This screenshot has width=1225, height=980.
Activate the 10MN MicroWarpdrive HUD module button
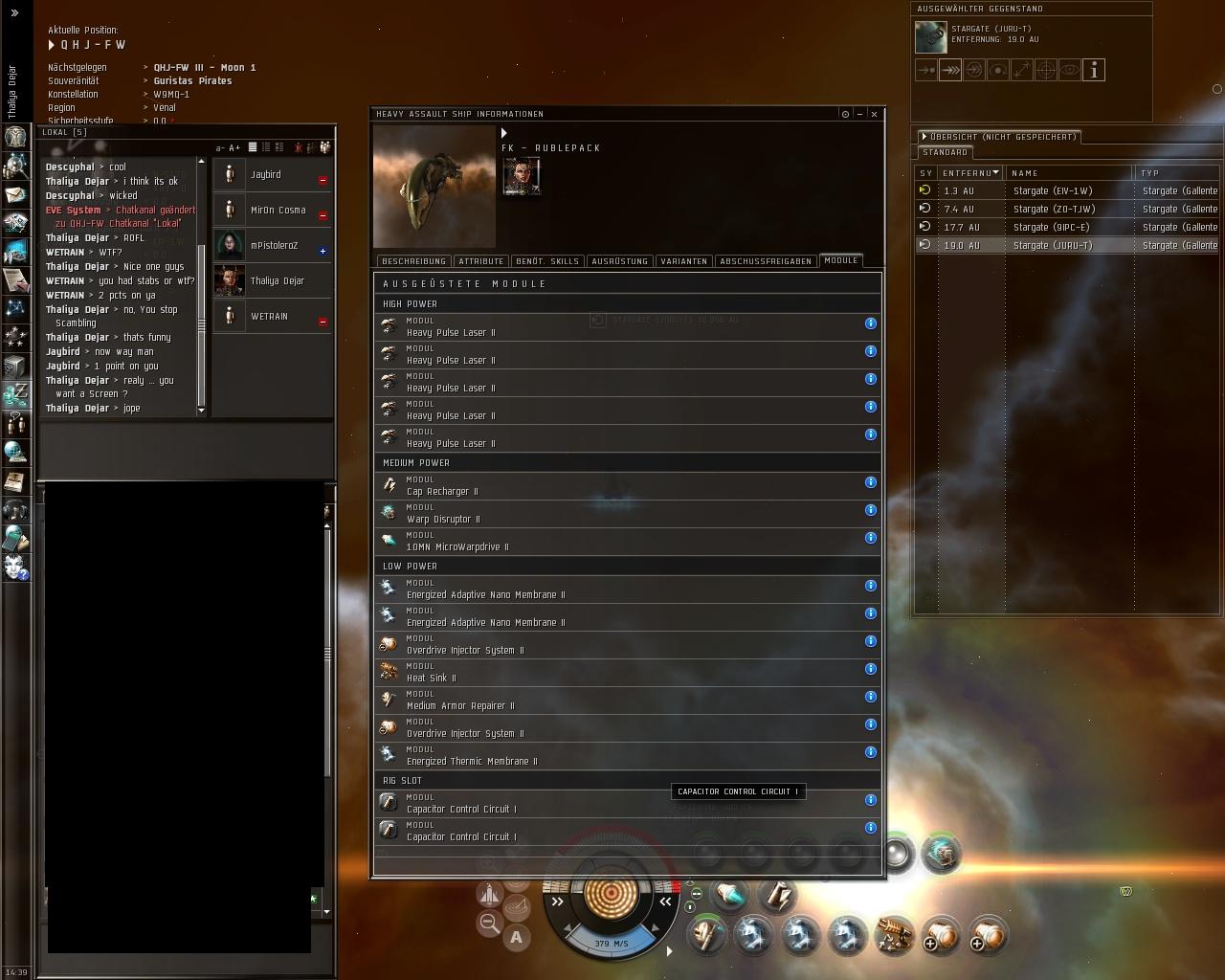point(730,896)
